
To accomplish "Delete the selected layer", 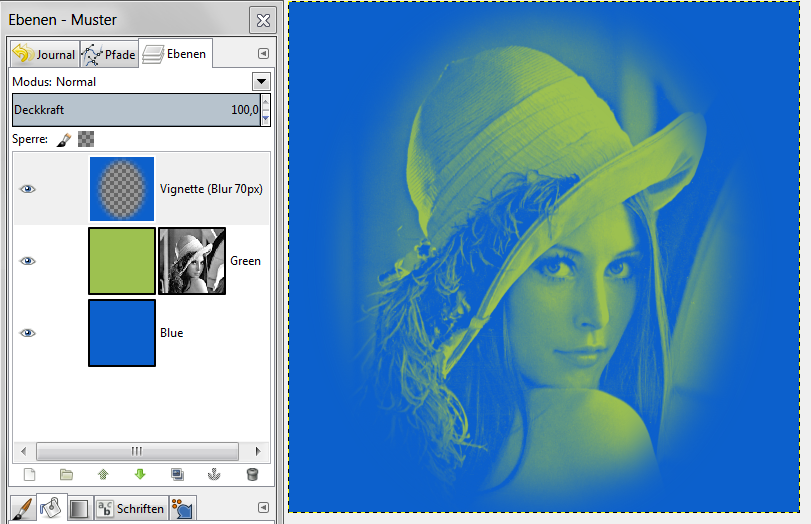I will [252, 474].
